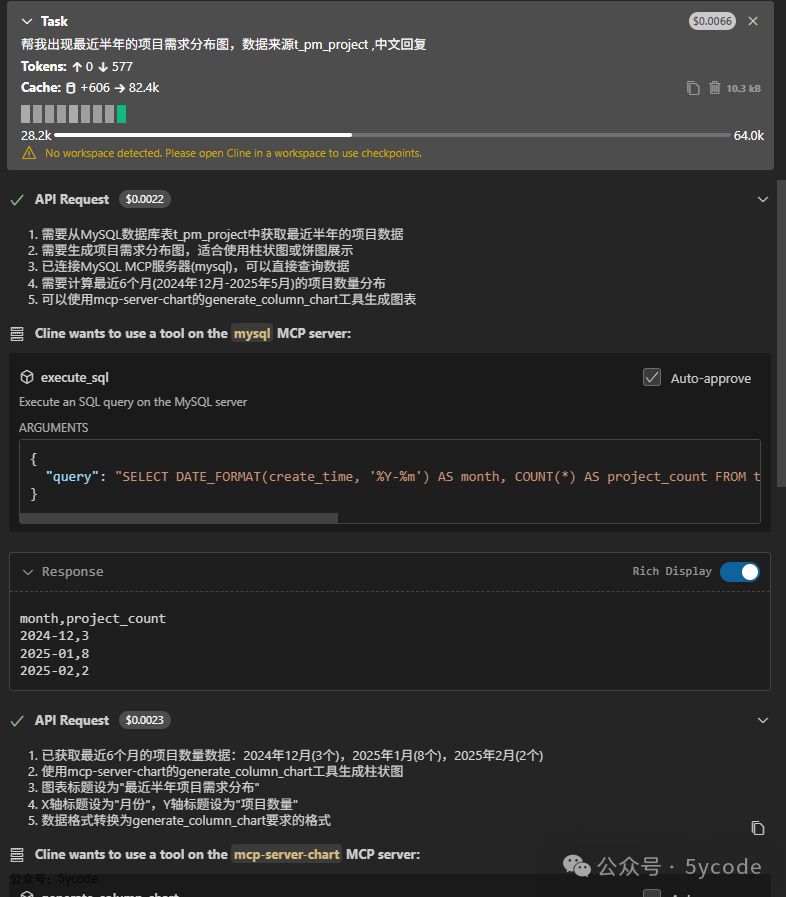786x897 pixels.
Task: Click the 2025-02,2 response row
Action: [54, 670]
